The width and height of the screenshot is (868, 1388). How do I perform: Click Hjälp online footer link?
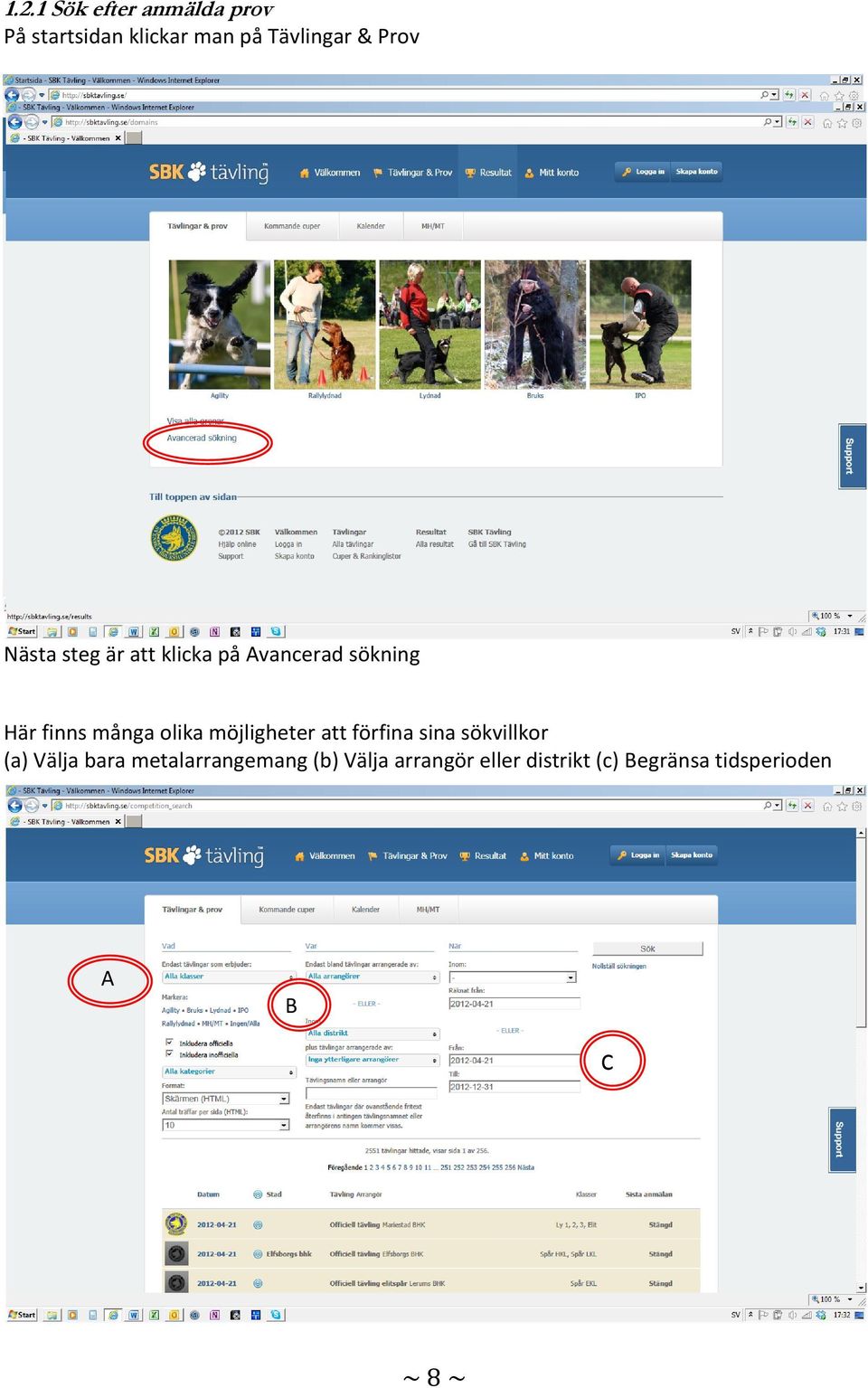pos(237,544)
